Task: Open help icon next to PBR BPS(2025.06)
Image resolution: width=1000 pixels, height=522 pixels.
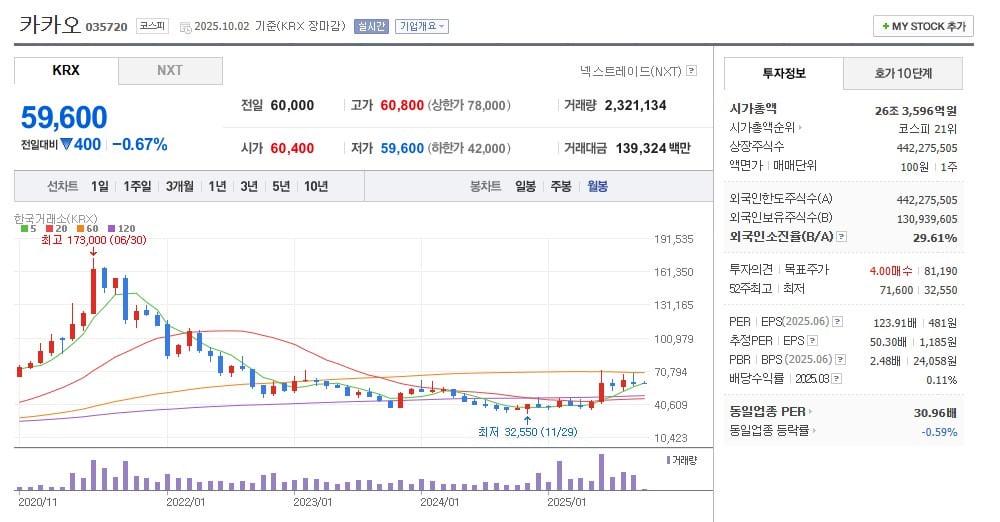Action: [841, 360]
